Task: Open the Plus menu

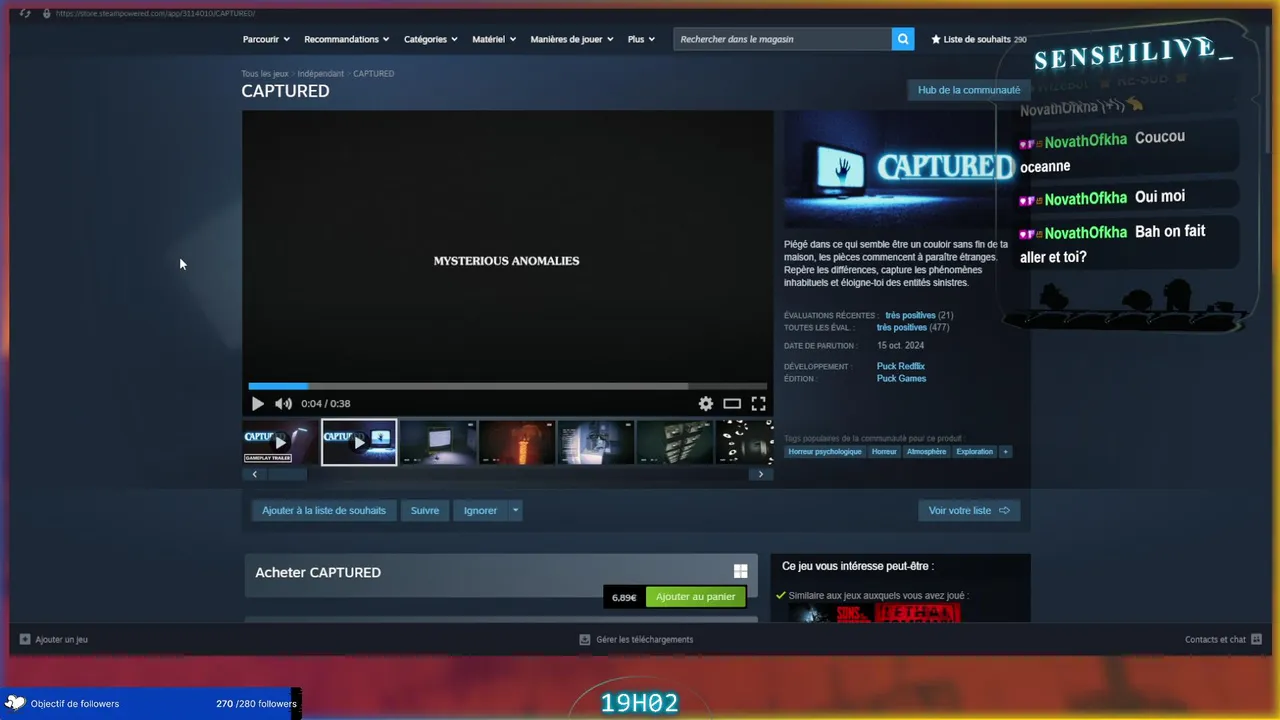Action: click(641, 39)
